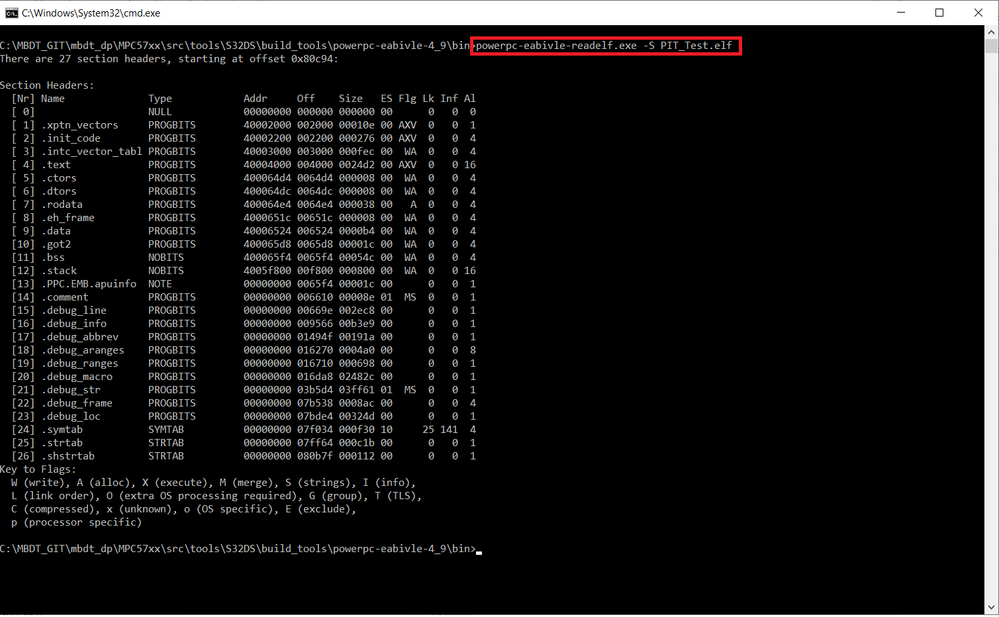This screenshot has width=999, height=617.
Task: Minimize the cmd.exe window
Action: (901, 13)
